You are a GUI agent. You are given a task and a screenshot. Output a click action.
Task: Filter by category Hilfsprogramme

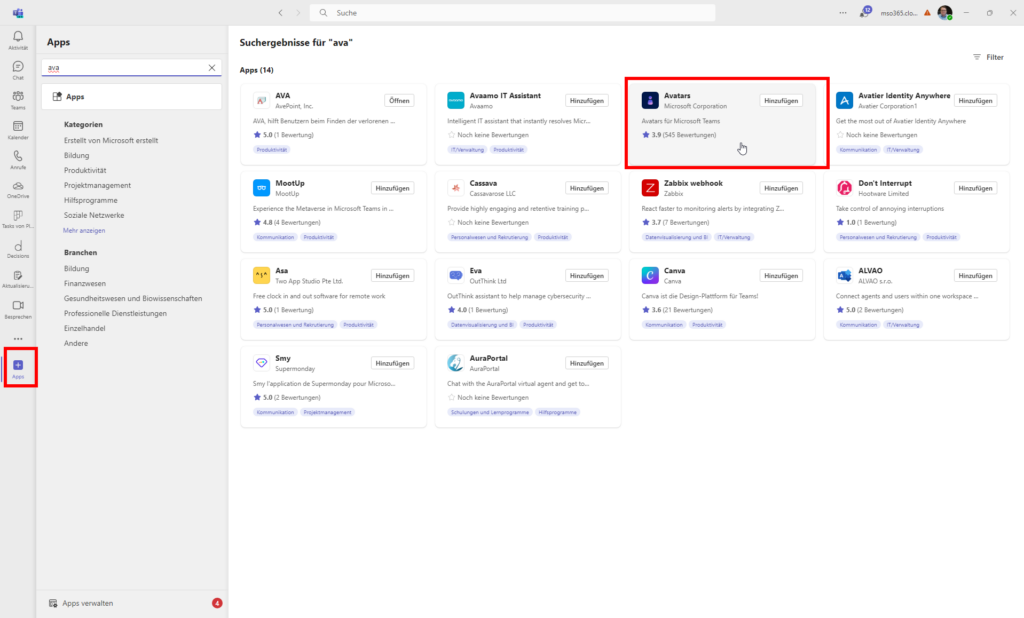coord(91,200)
